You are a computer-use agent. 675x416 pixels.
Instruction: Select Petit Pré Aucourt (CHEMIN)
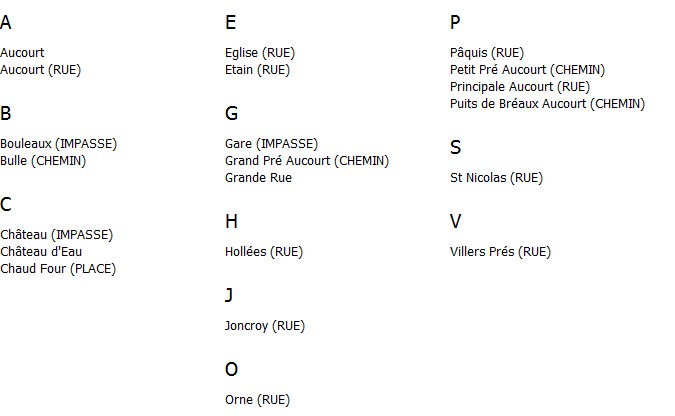pyautogui.click(x=527, y=70)
